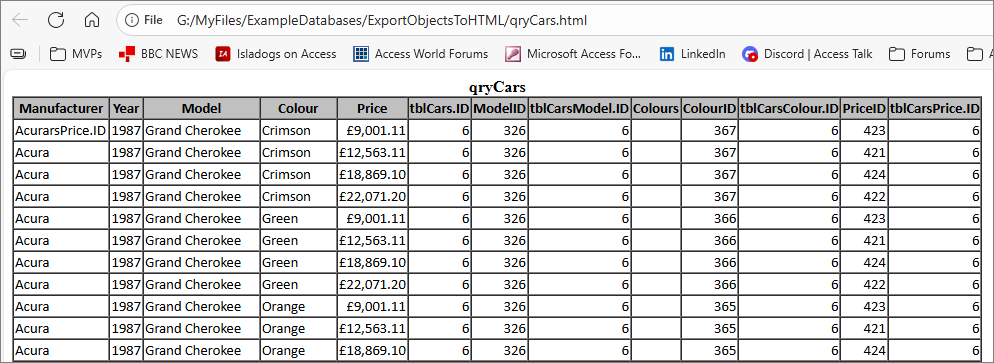The width and height of the screenshot is (994, 363).
Task: Click the tblCars.ID column header
Action: pos(439,108)
